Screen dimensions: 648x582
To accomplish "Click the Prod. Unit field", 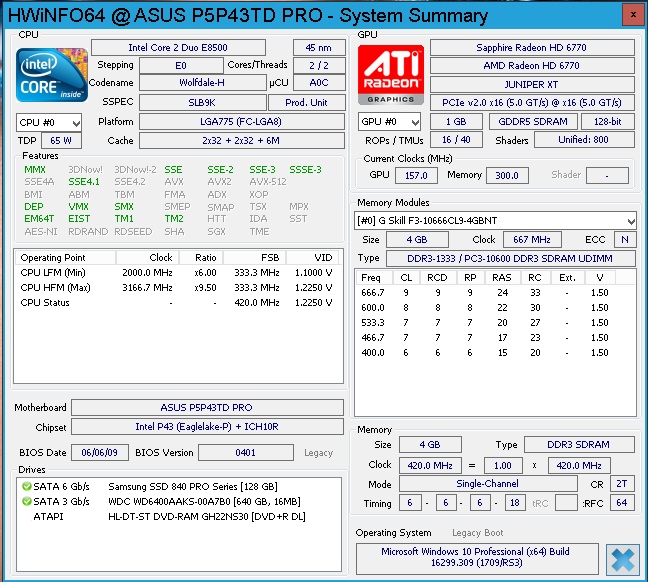I will pos(307,103).
